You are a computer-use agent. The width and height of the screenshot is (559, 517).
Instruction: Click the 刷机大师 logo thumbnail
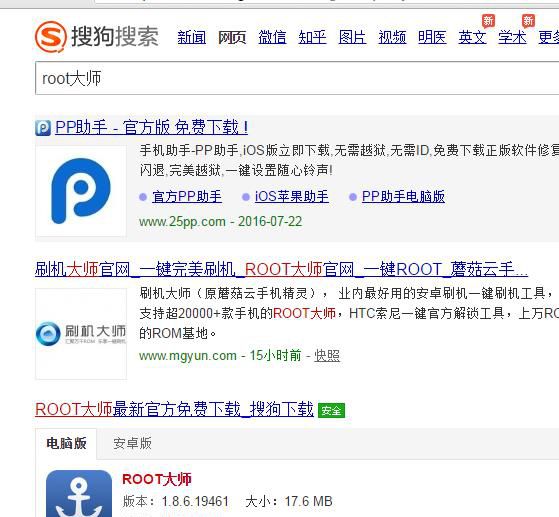81,334
